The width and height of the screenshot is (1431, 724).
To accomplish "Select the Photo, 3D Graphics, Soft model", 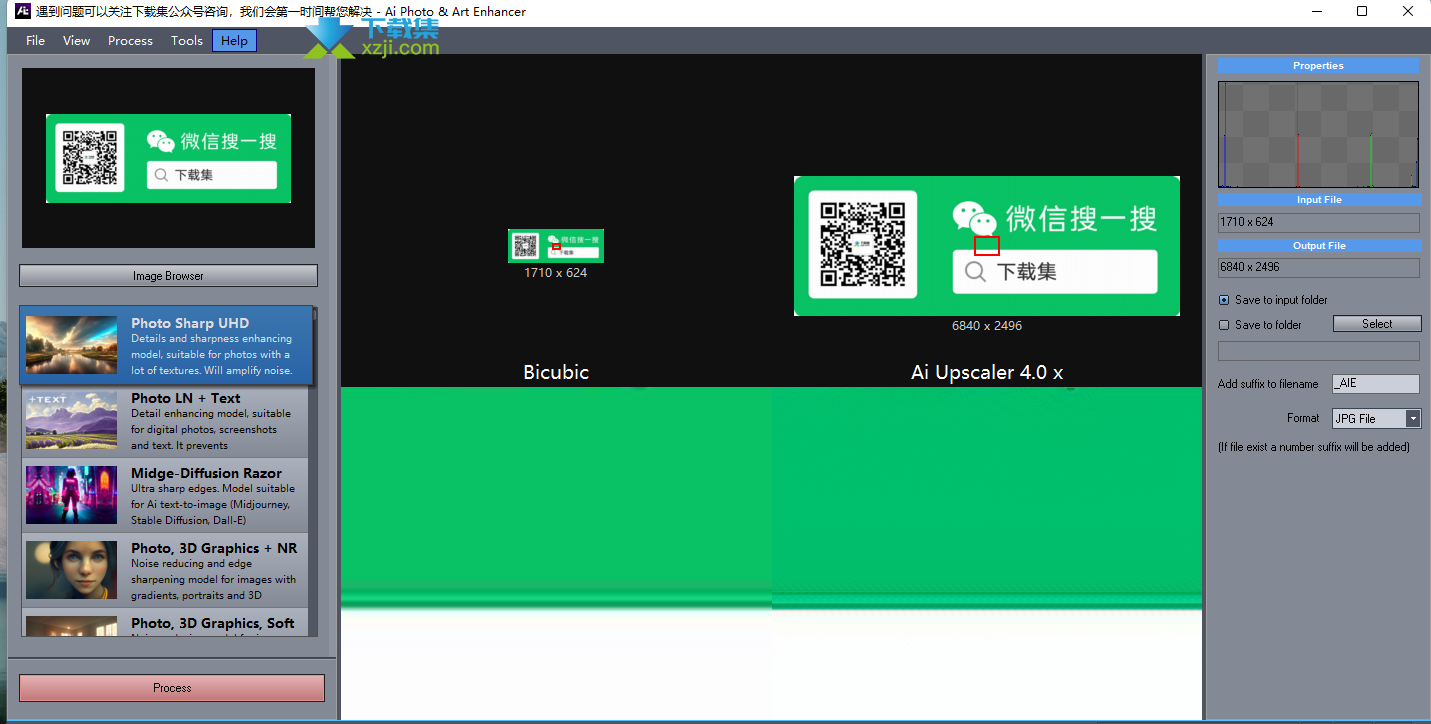I will click(165, 623).
